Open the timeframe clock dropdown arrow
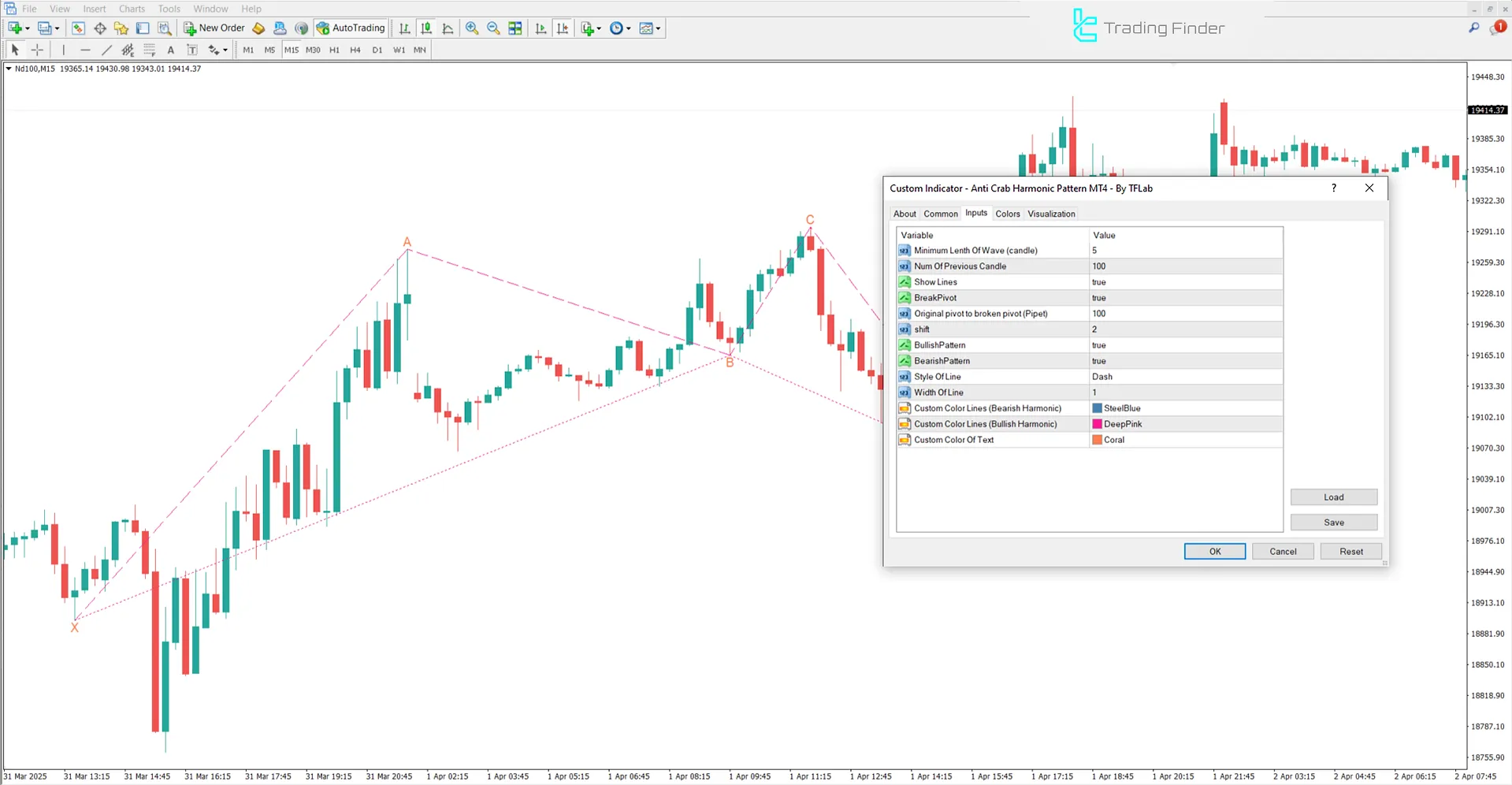 [628, 28]
